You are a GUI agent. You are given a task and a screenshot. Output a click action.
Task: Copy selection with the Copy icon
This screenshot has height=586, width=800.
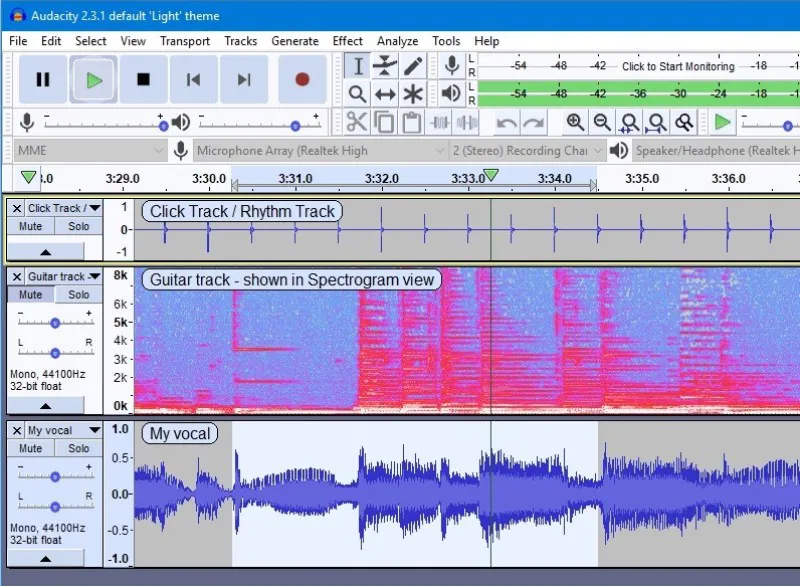point(384,122)
